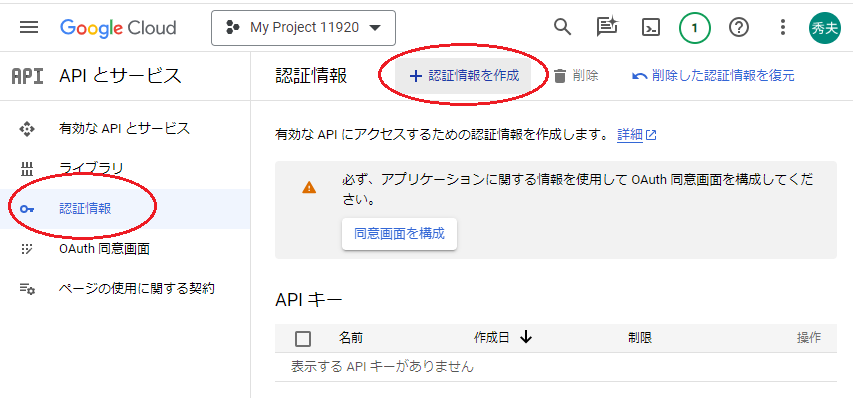Click the 制限 column header
This screenshot has width=853, height=398.
click(x=640, y=338)
